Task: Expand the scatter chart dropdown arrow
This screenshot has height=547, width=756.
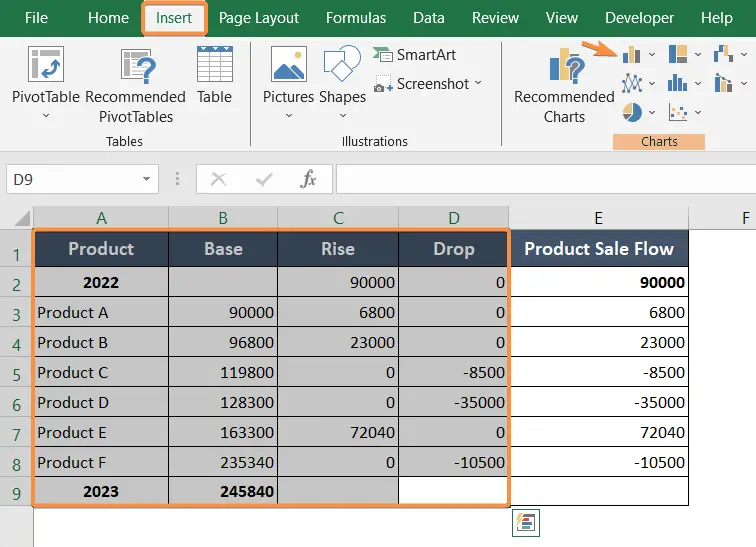Action: point(698,113)
